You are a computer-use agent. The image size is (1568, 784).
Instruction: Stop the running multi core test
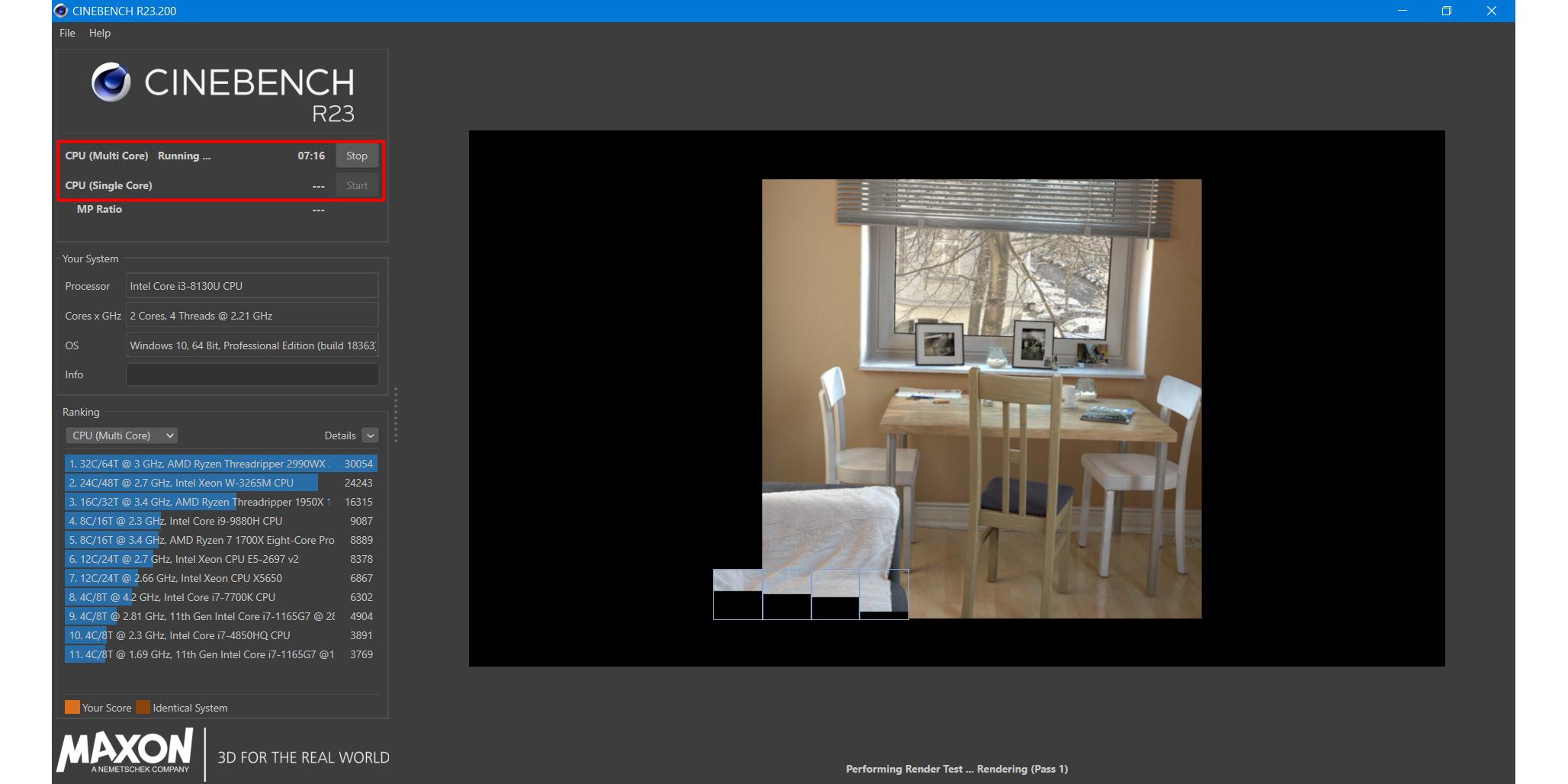[357, 156]
